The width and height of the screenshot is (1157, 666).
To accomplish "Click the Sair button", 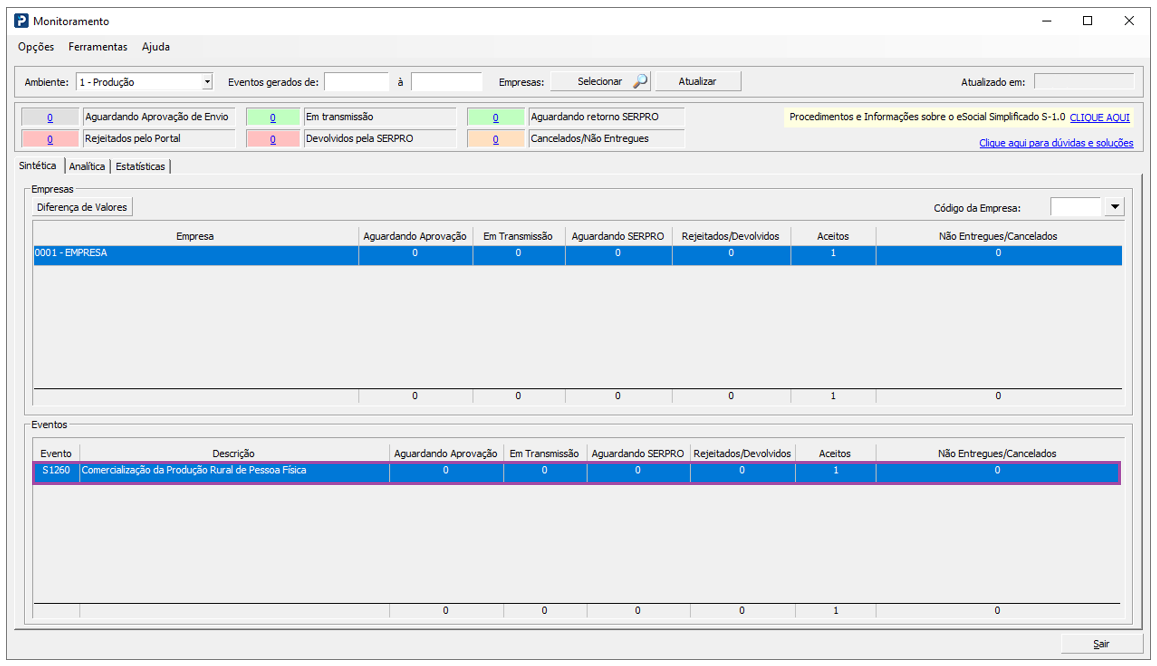I will click(1100, 644).
